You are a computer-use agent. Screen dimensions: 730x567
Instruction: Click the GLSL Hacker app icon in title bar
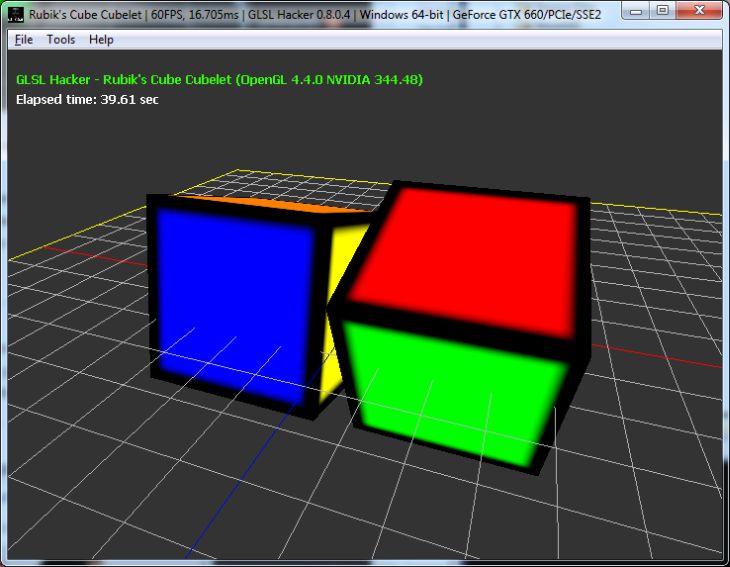click(16, 14)
